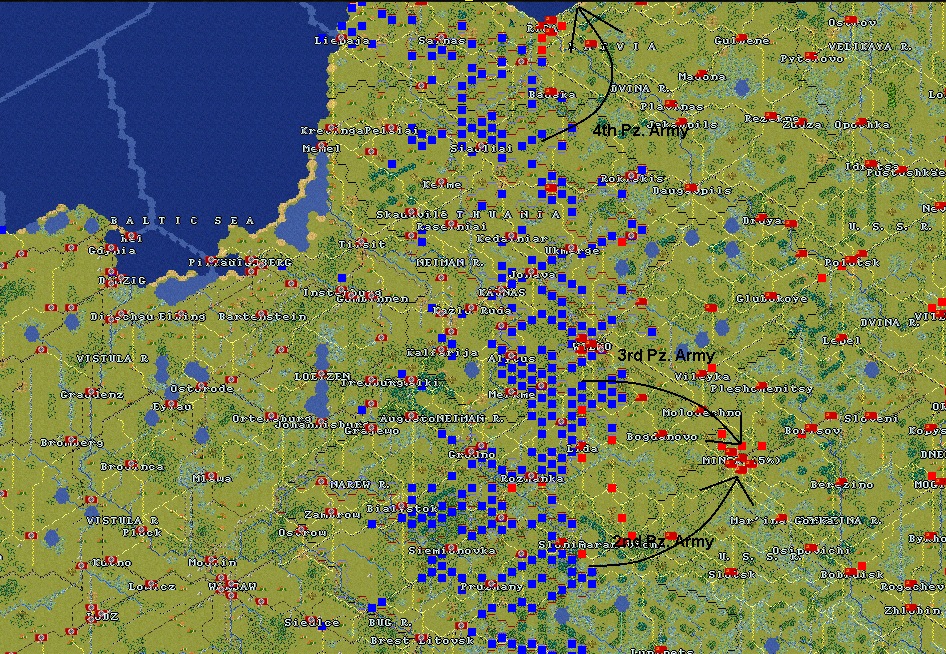Screen dimensions: 946x654
Task: Click the Rozhanka town label
Action: point(532,478)
